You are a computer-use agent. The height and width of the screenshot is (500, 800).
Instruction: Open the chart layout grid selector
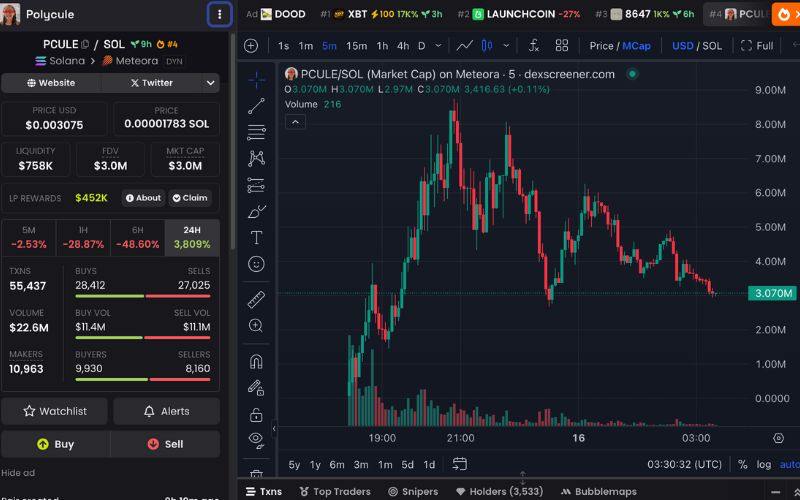pos(562,46)
